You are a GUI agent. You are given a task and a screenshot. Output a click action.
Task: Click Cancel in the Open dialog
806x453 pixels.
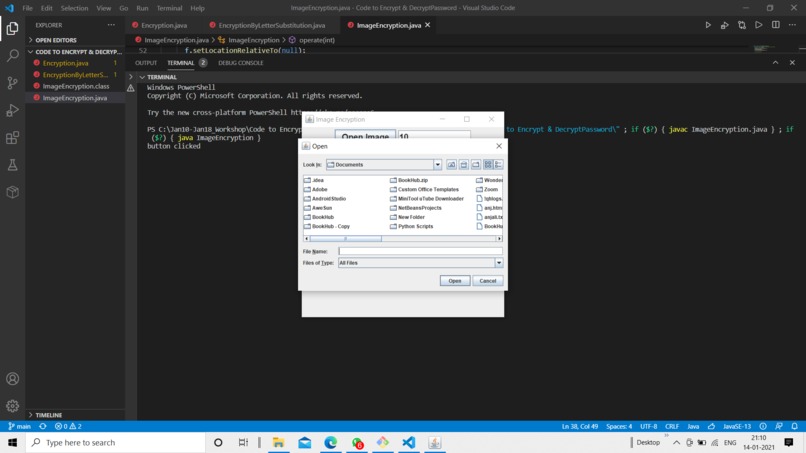488,281
